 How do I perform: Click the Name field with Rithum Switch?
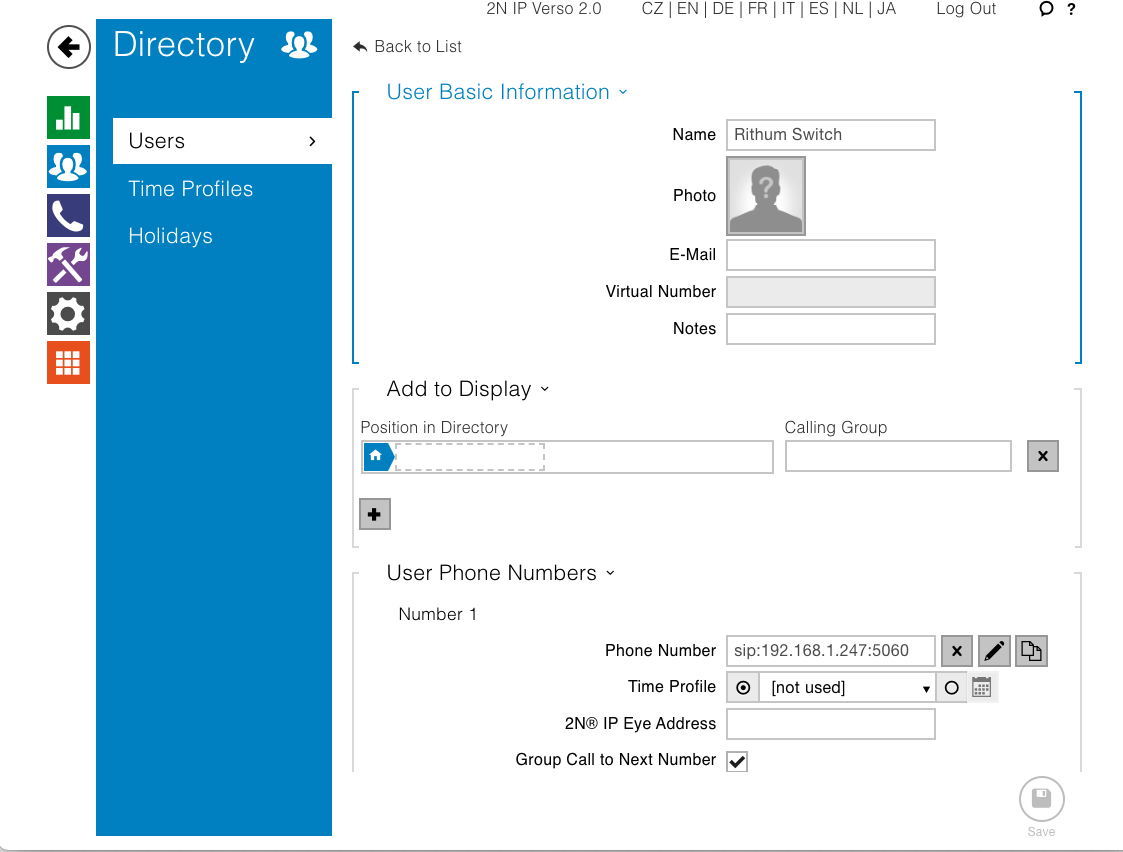[831, 135]
